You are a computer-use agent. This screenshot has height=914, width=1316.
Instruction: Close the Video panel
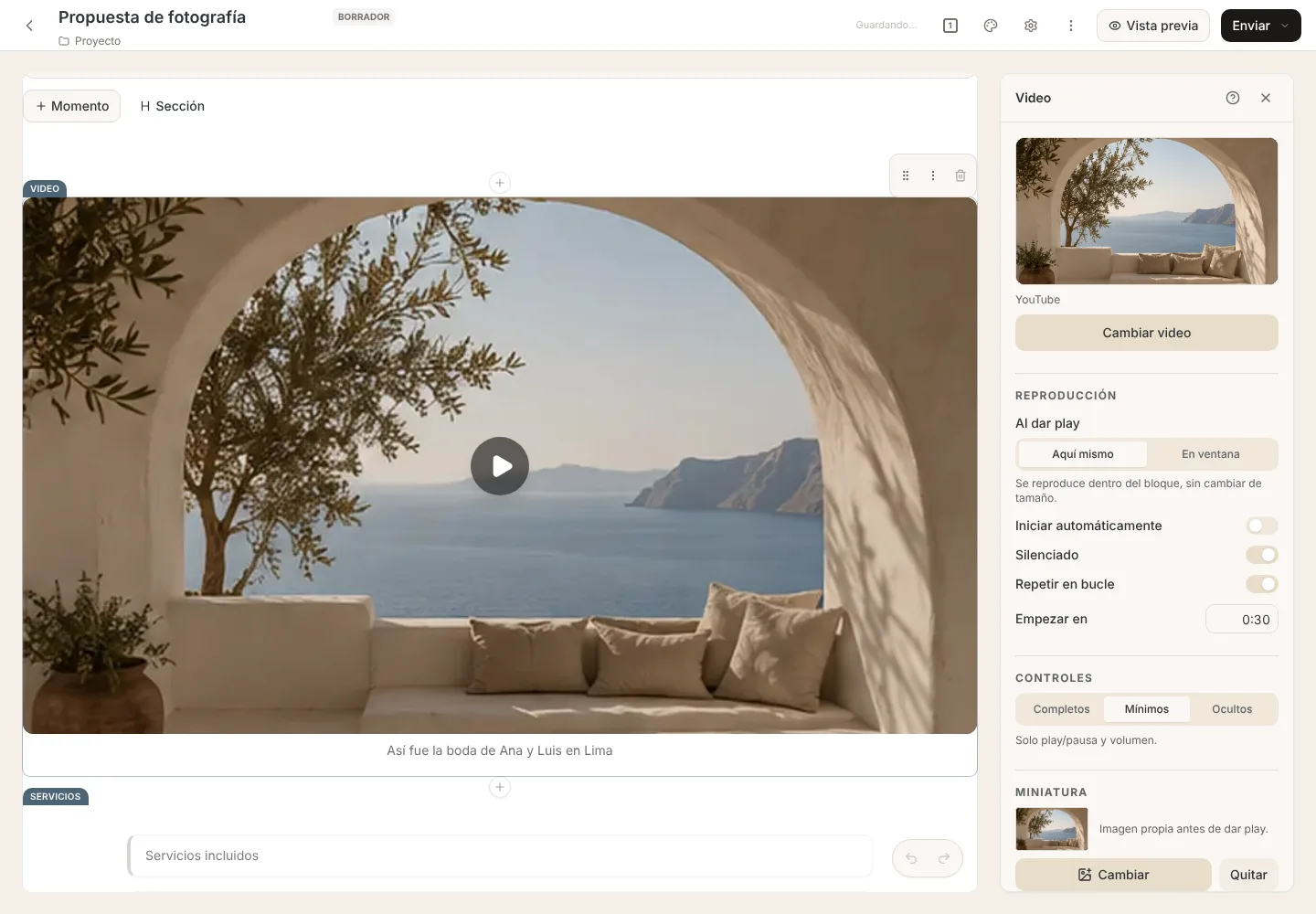[1266, 98]
